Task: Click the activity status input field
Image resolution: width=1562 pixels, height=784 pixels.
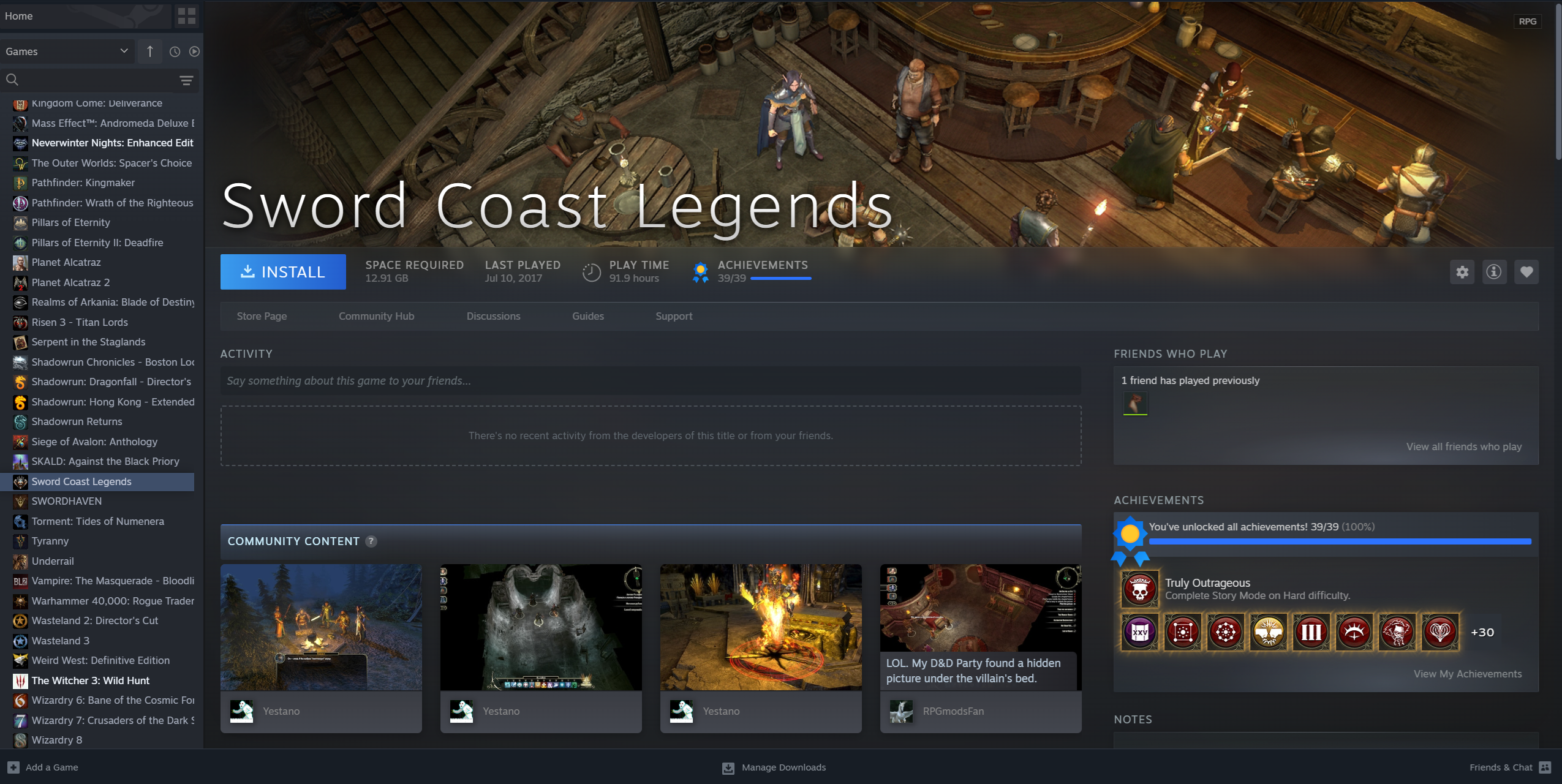Action: click(651, 381)
